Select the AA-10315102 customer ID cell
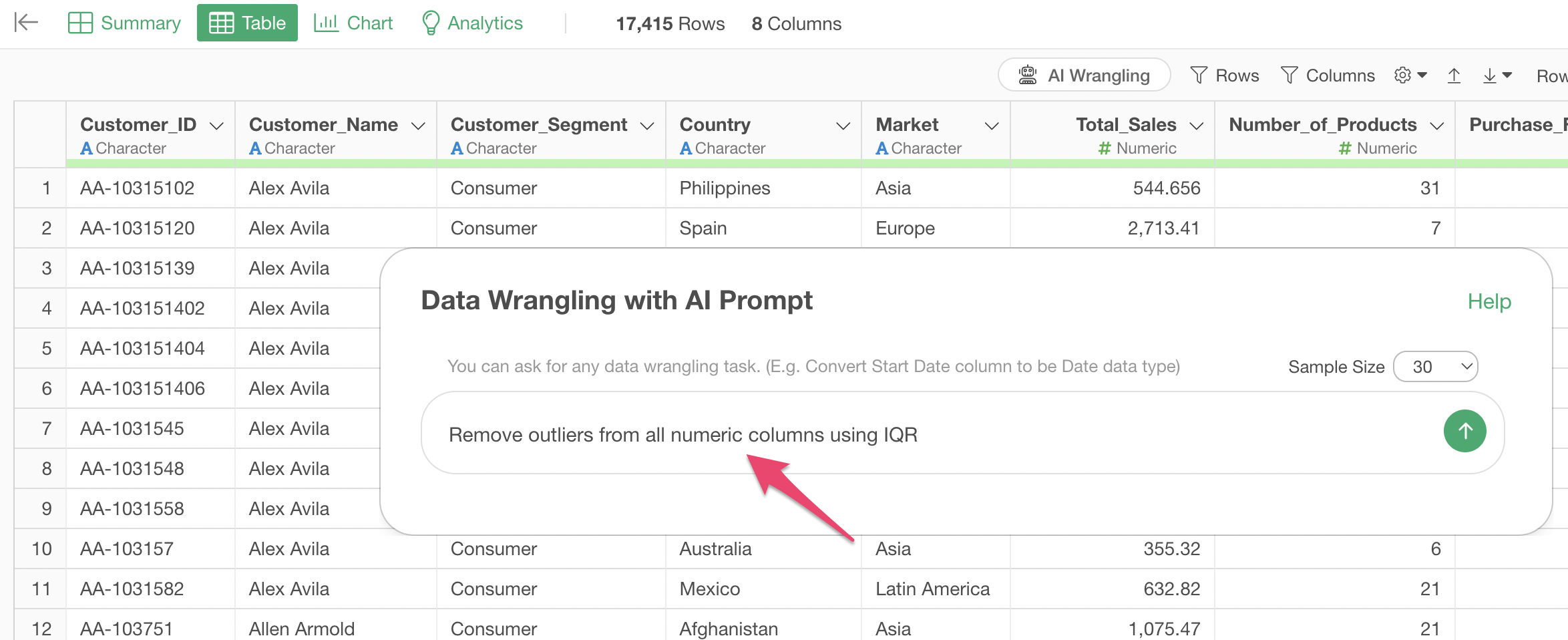The image size is (1568, 640). (x=138, y=188)
